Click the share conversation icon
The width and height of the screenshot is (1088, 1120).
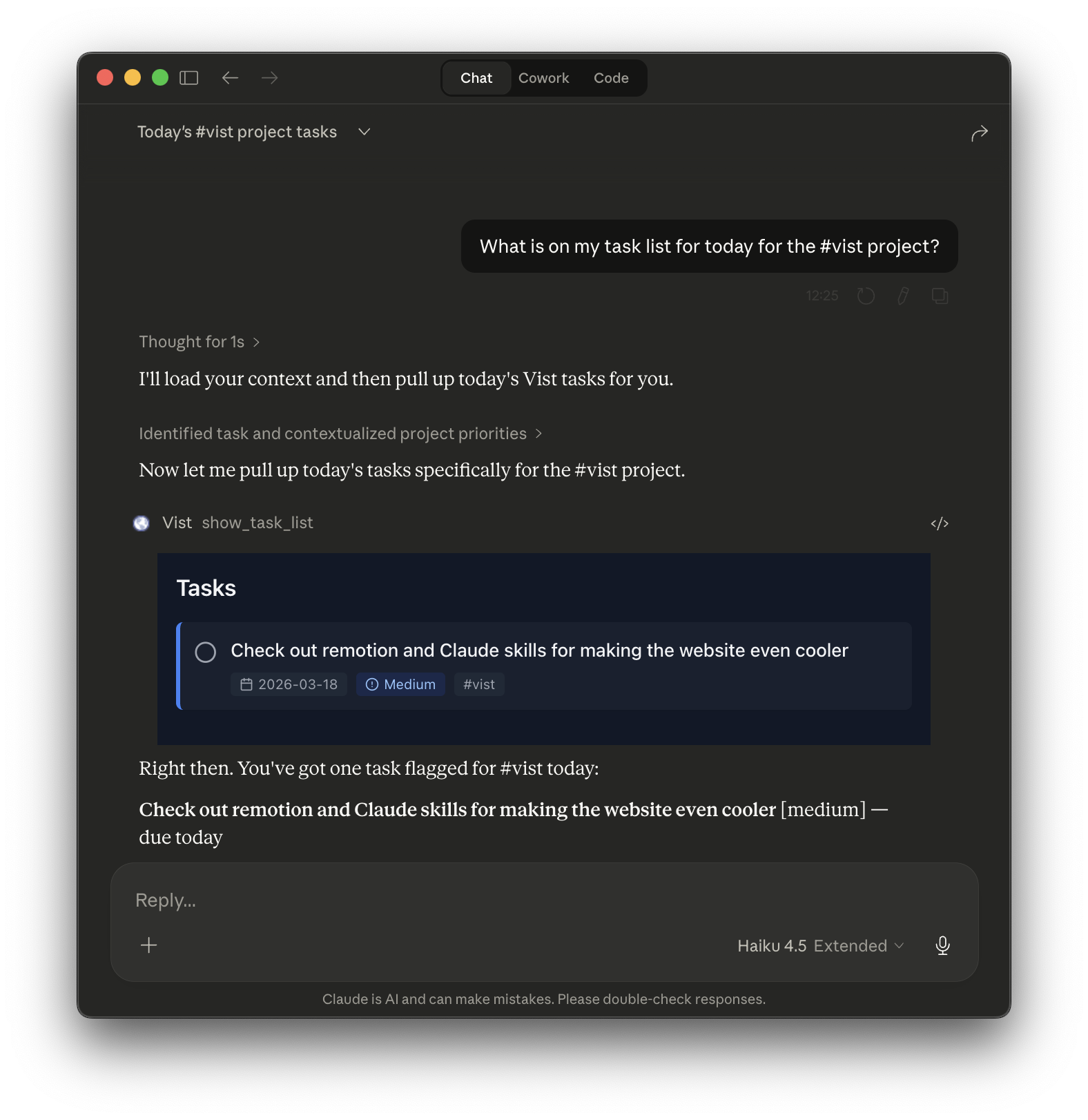[980, 133]
